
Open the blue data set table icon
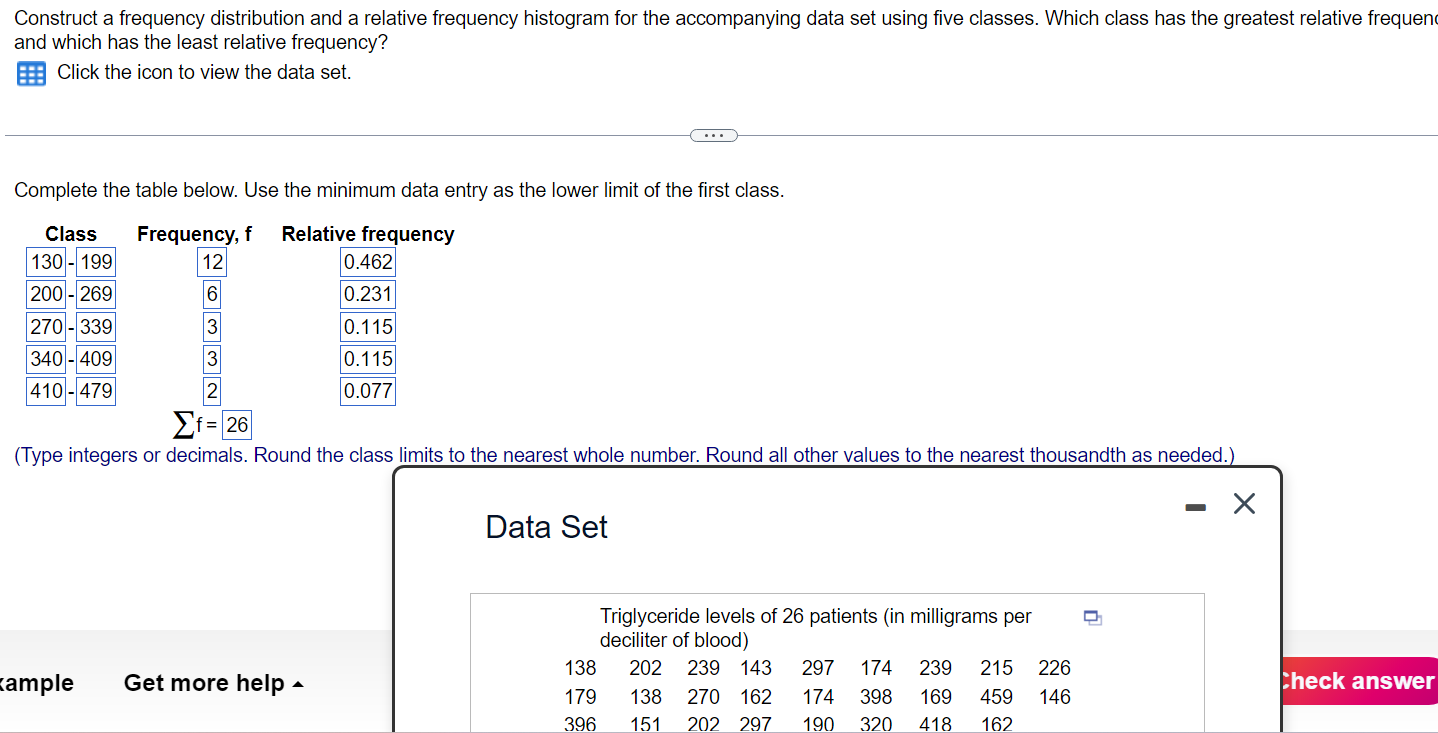30,72
